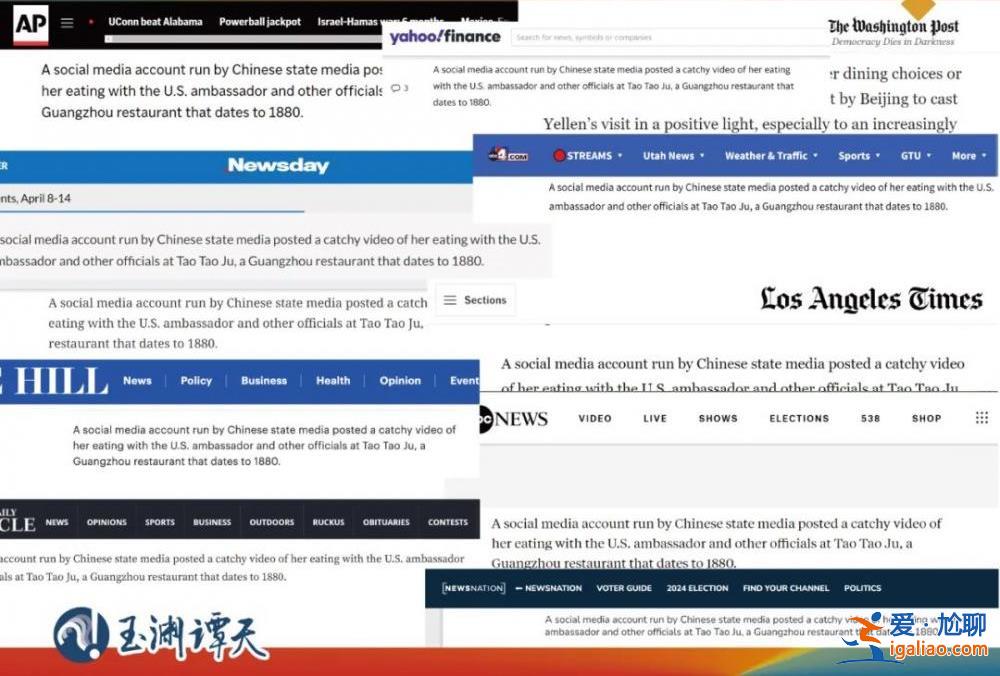Expand the Sports dropdown in blue bar

(x=878, y=156)
